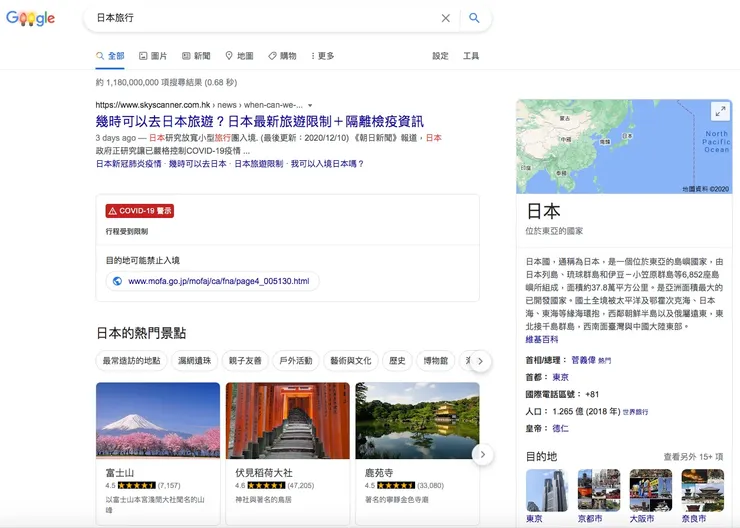This screenshot has width=740, height=528.
Task: Click next arrow on attractions carousel
Action: coord(482,454)
